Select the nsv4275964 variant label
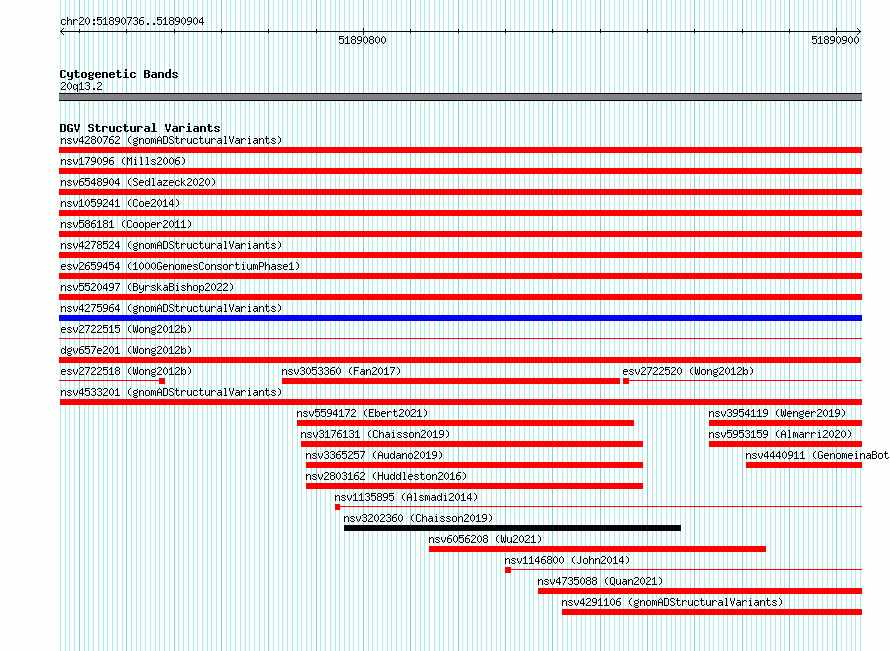This screenshot has height=651, width=890. (x=171, y=308)
